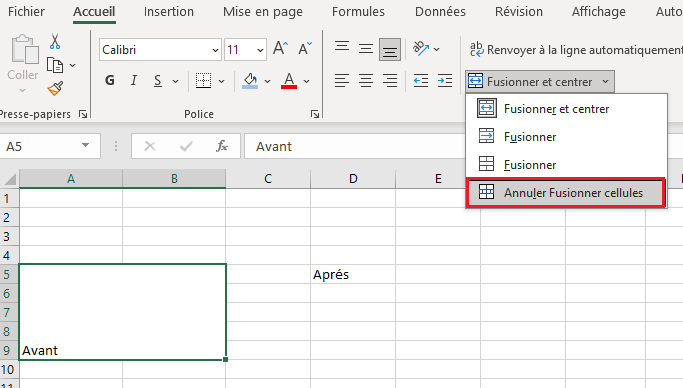Click the formula bar confirm checkmark
The height and width of the screenshot is (388, 683).
pyautogui.click(x=186, y=146)
